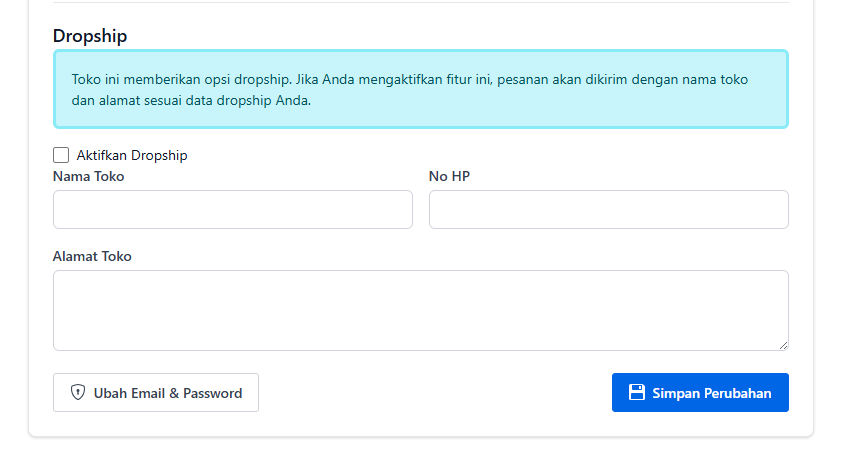This screenshot has width=862, height=474.
Task: Click the blue dropship info alert box
Action: click(421, 89)
